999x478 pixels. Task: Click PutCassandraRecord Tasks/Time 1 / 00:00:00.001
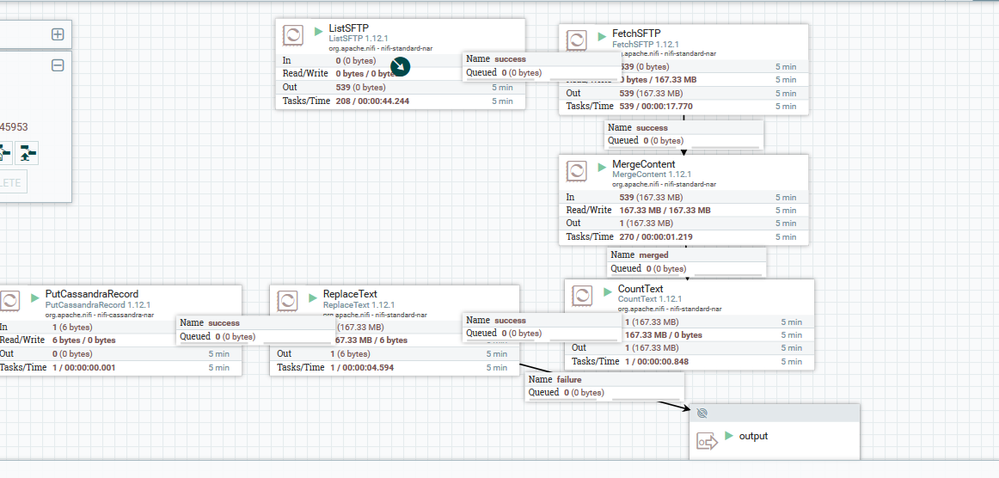click(x=84, y=368)
